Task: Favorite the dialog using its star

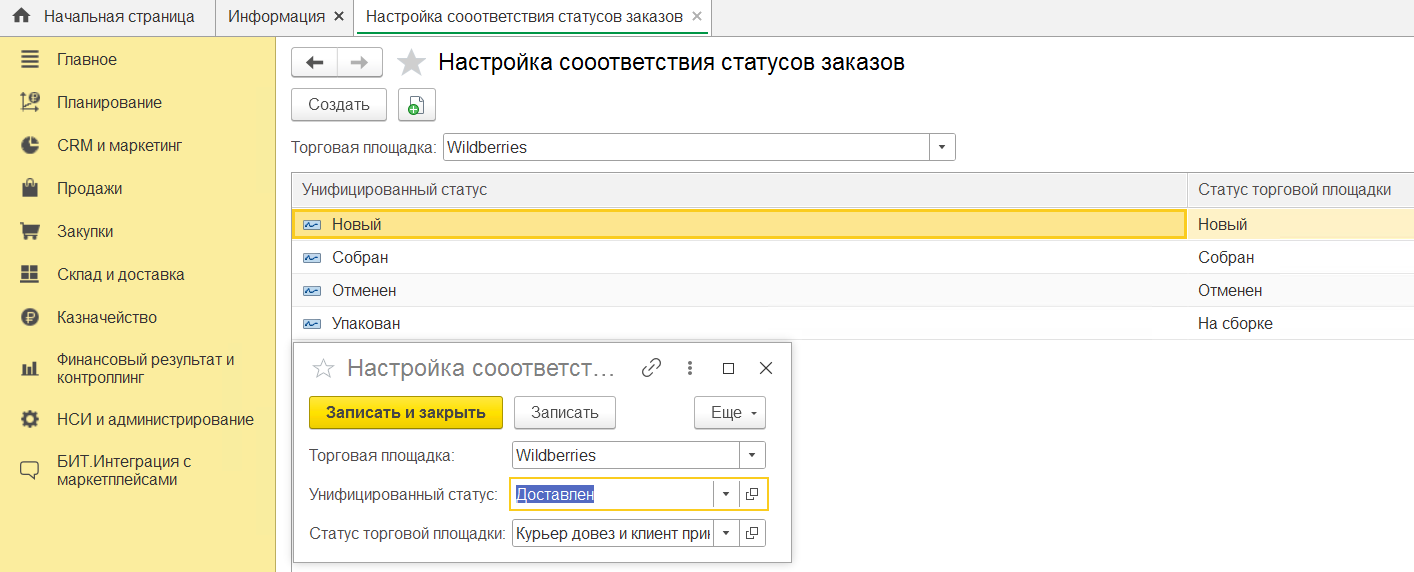Action: [x=323, y=369]
